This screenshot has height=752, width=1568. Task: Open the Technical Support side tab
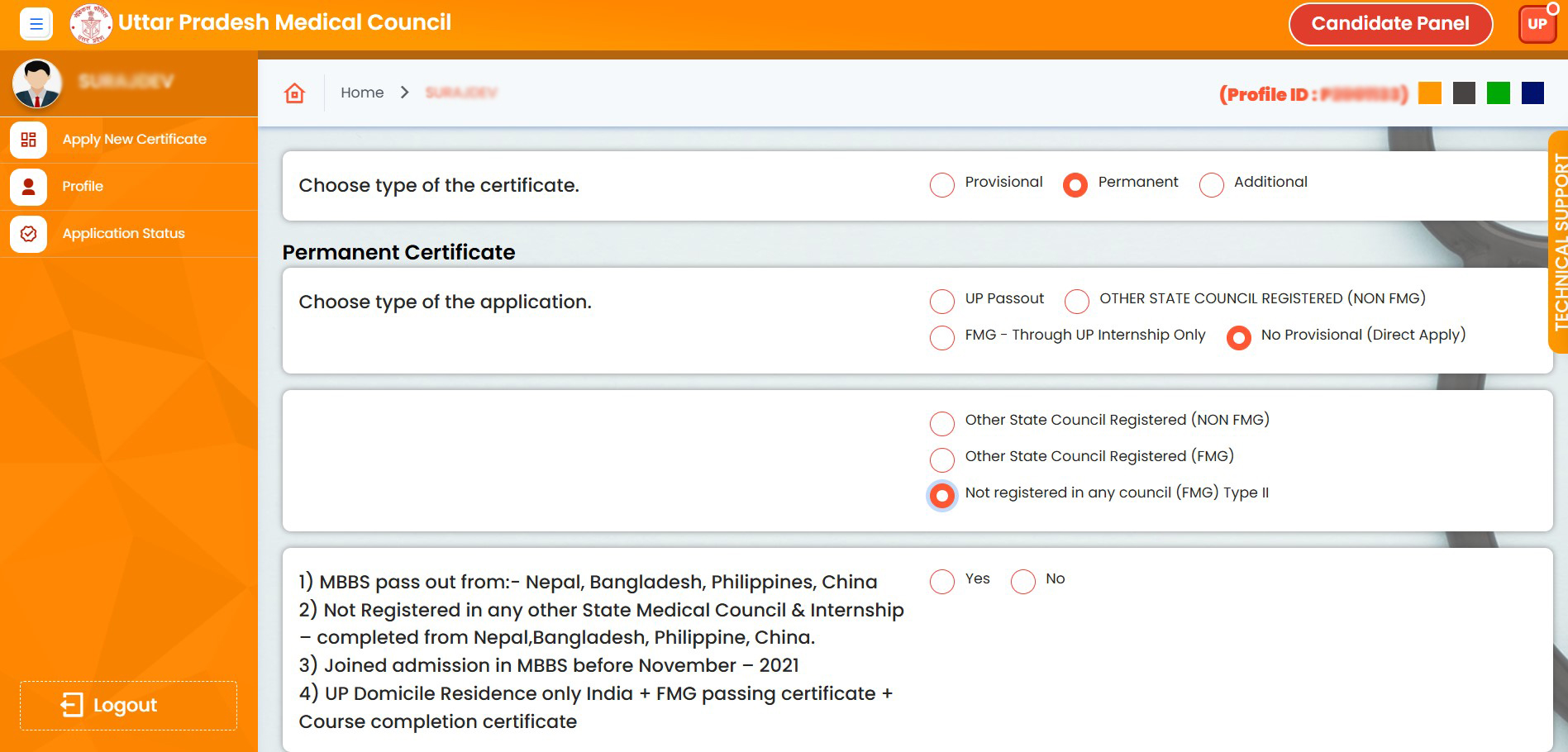1558,242
